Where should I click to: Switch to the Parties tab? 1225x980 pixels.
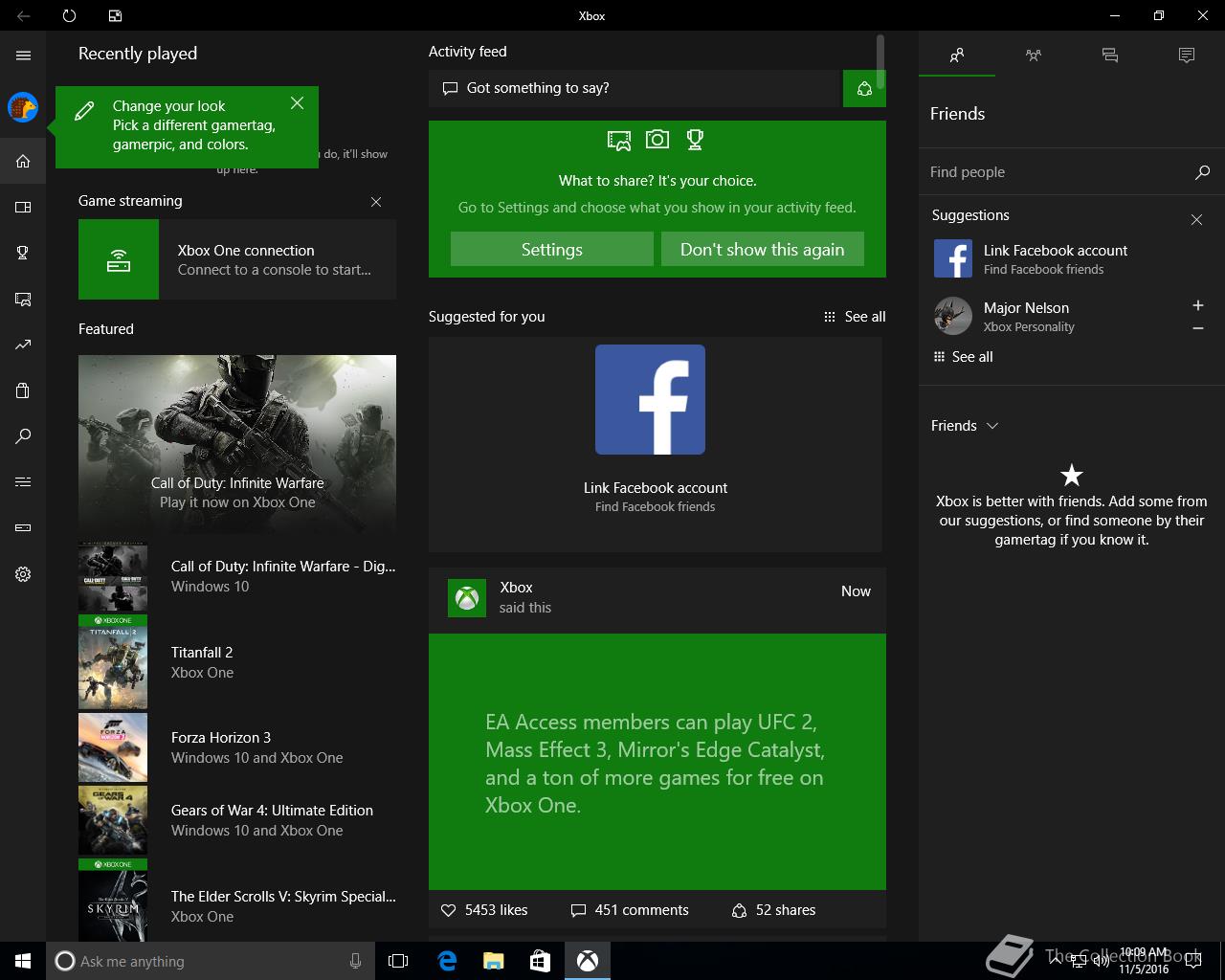point(1034,56)
